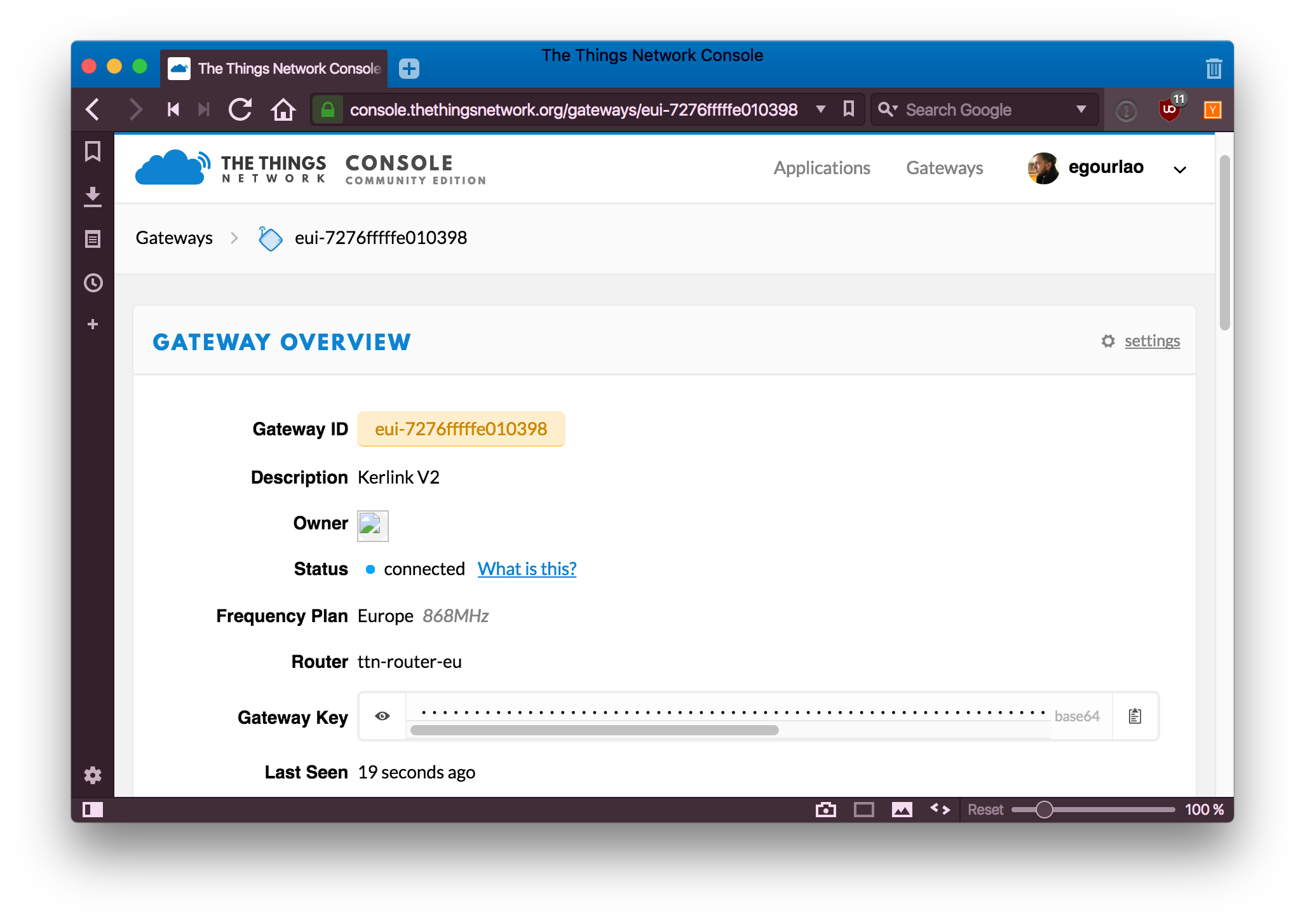The image size is (1305, 924).
Task: Open the uBlock Origin extension
Action: (1169, 109)
